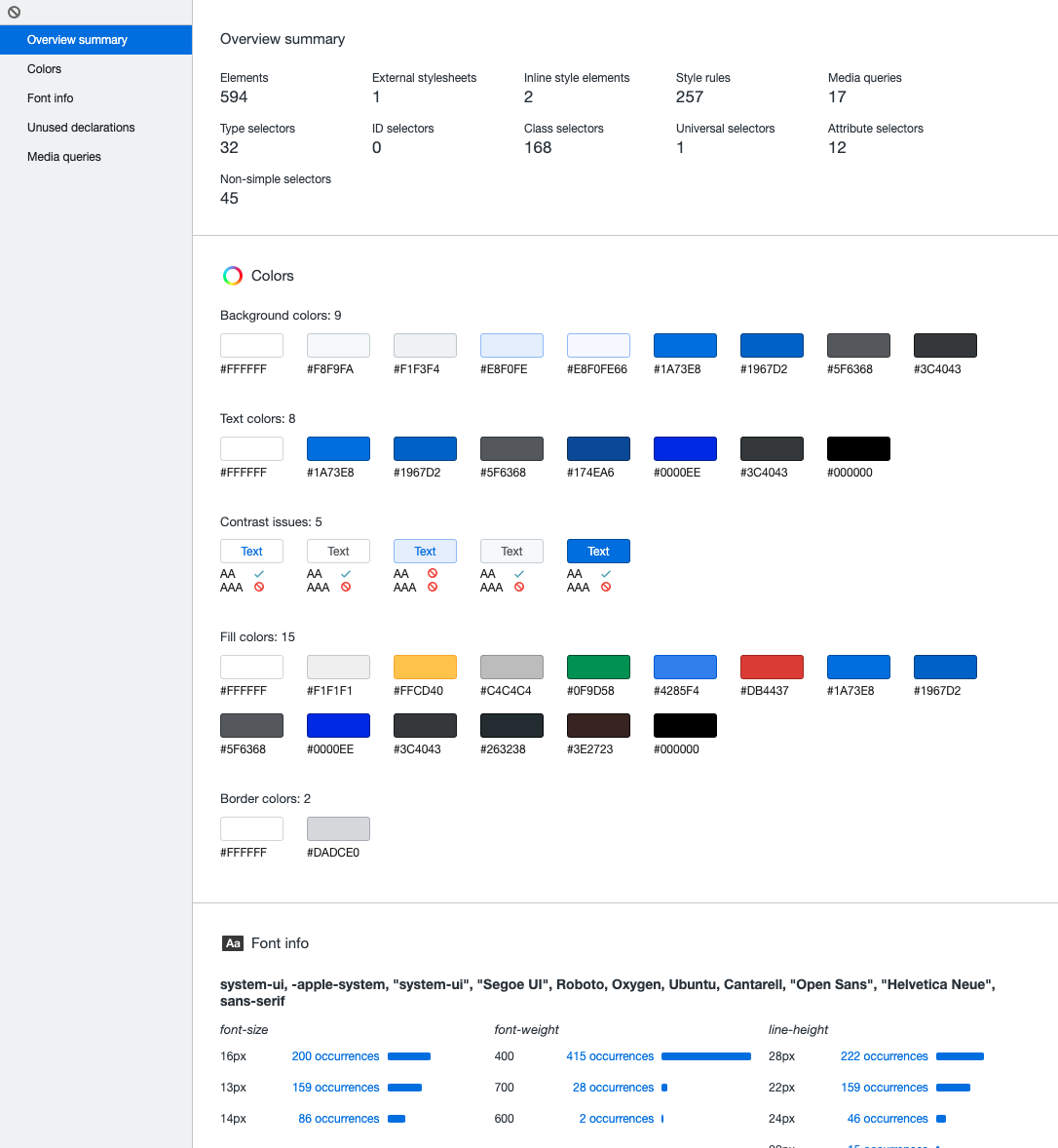1058x1148 pixels.
Task: View 415 occurrences of font-weight 400
Action: 610,1056
